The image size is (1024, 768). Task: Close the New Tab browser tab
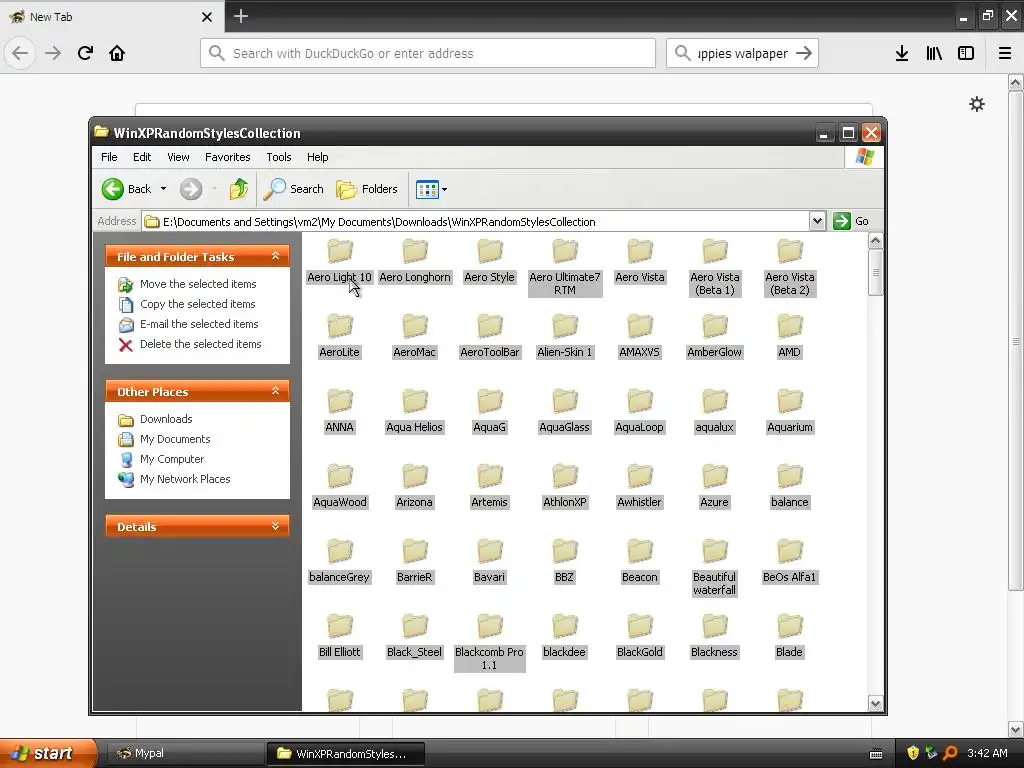(x=206, y=17)
